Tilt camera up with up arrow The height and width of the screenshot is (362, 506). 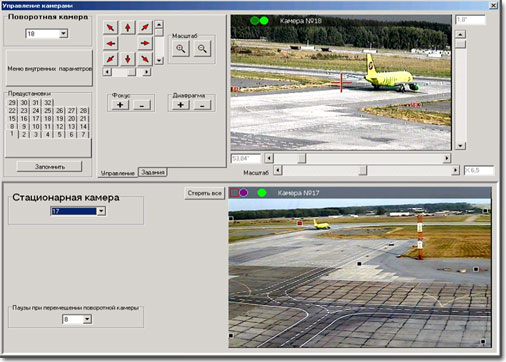pyautogui.click(x=128, y=27)
